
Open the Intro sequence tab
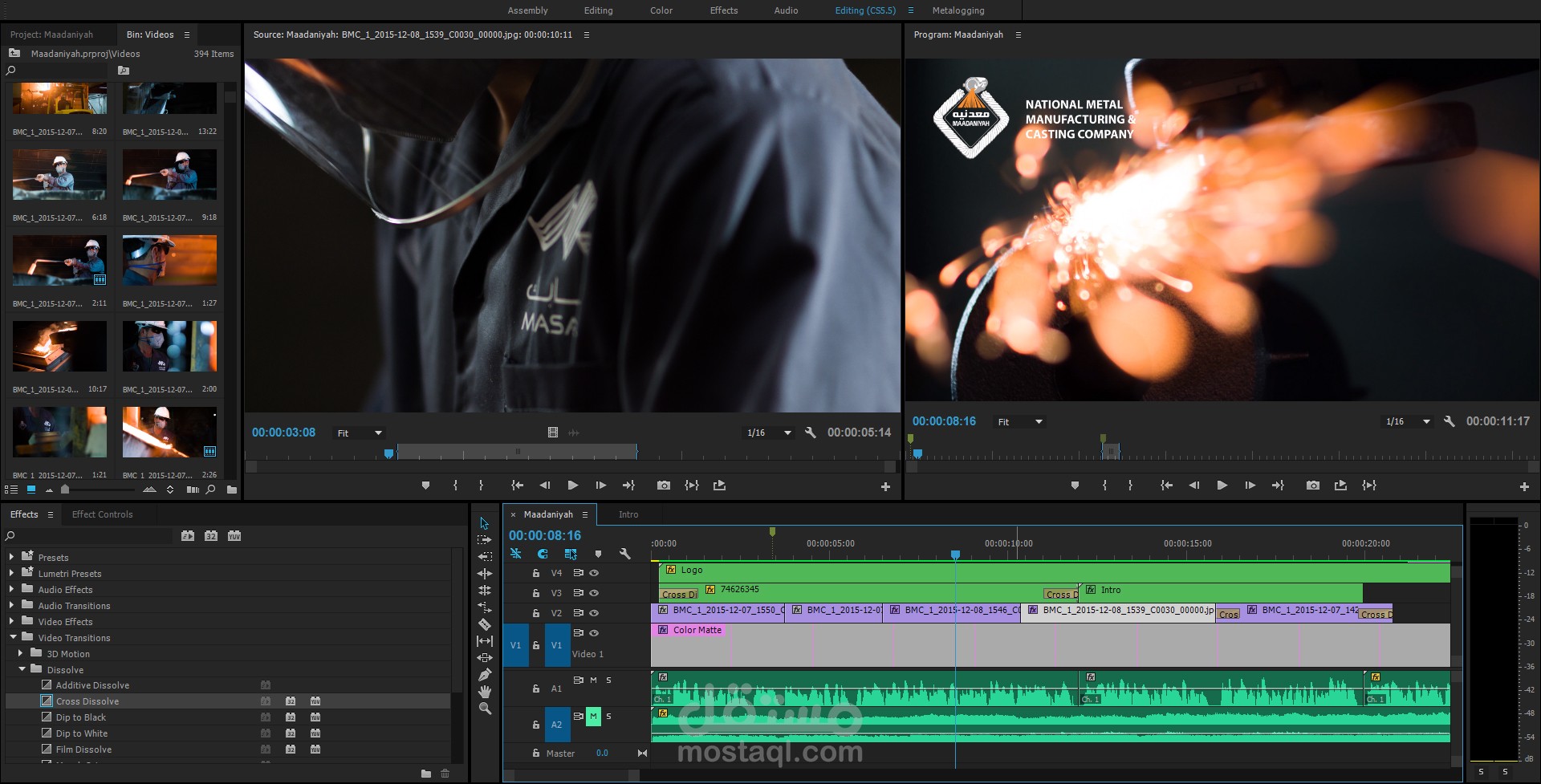(x=628, y=514)
